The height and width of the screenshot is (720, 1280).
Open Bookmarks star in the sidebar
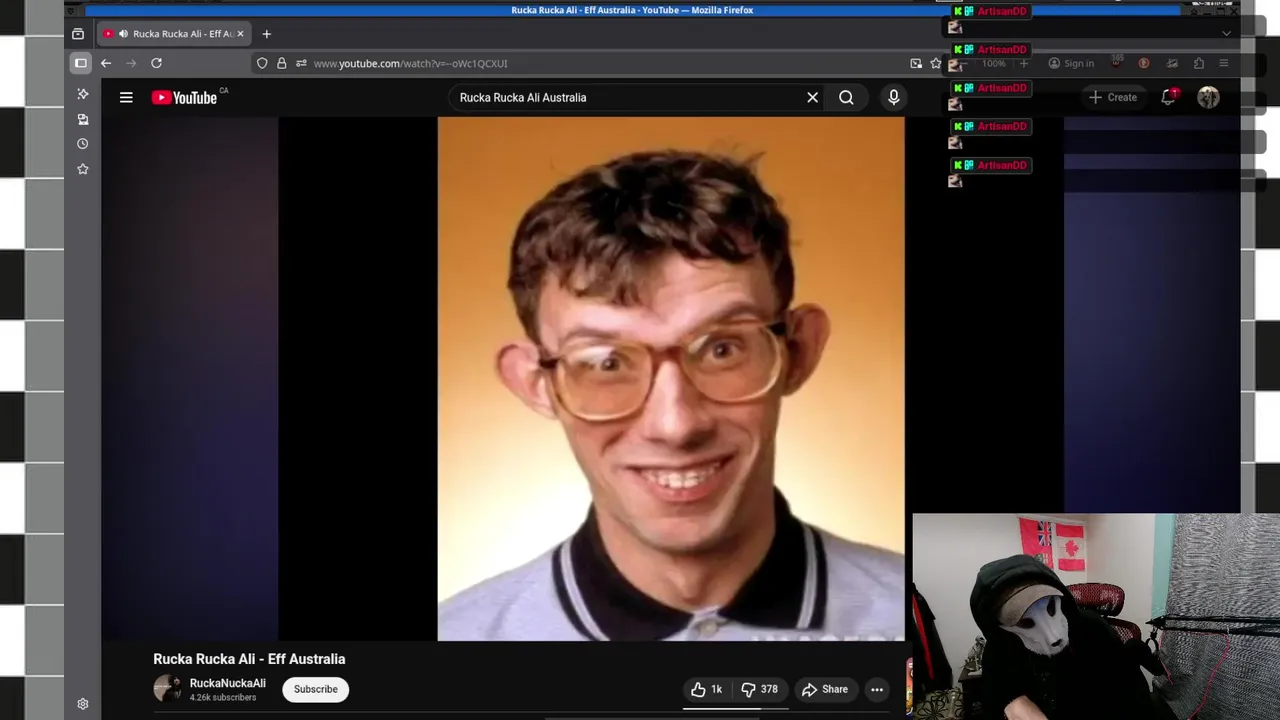point(83,169)
